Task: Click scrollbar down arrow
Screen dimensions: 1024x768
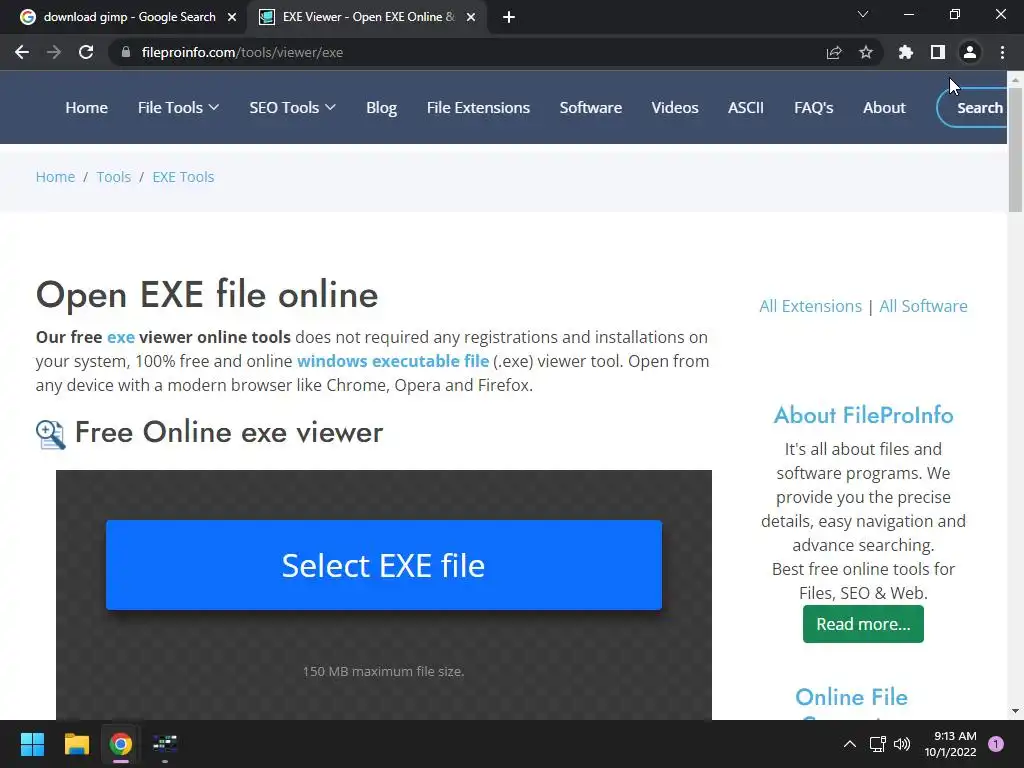Action: coord(1015,711)
